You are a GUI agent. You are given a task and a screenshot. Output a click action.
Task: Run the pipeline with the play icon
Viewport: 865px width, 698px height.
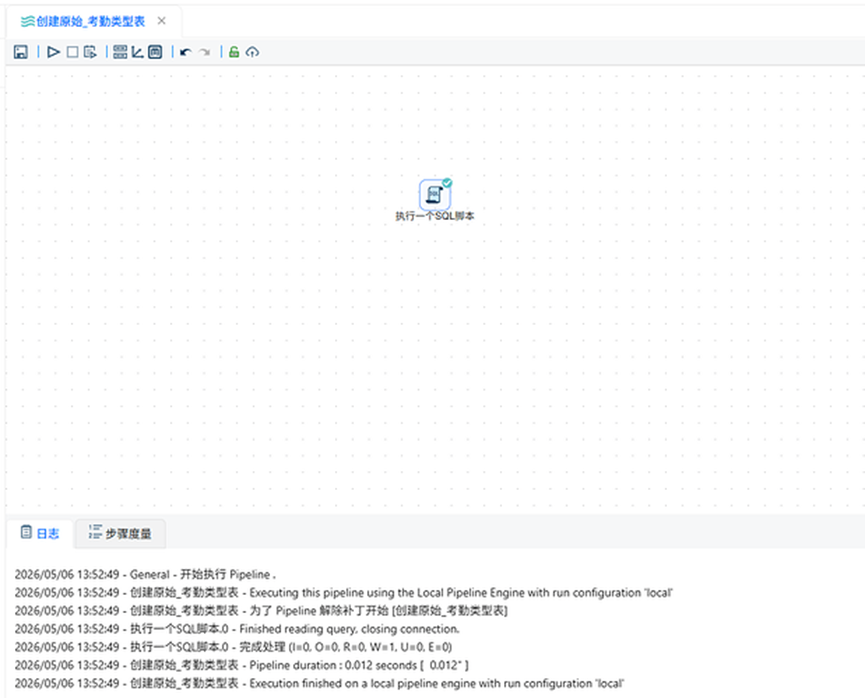coord(54,52)
